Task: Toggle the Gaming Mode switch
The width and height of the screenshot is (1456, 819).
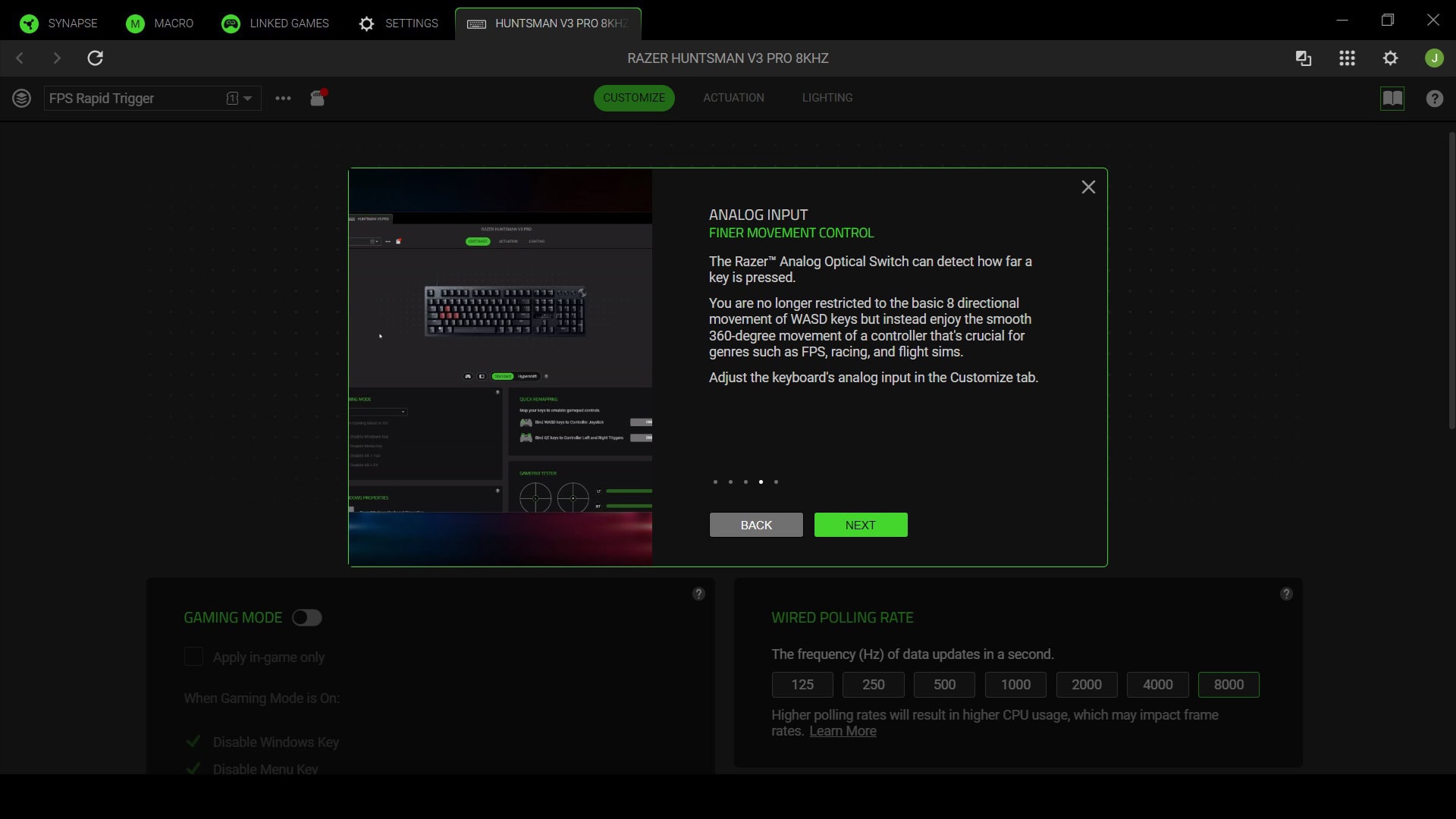Action: [306, 617]
